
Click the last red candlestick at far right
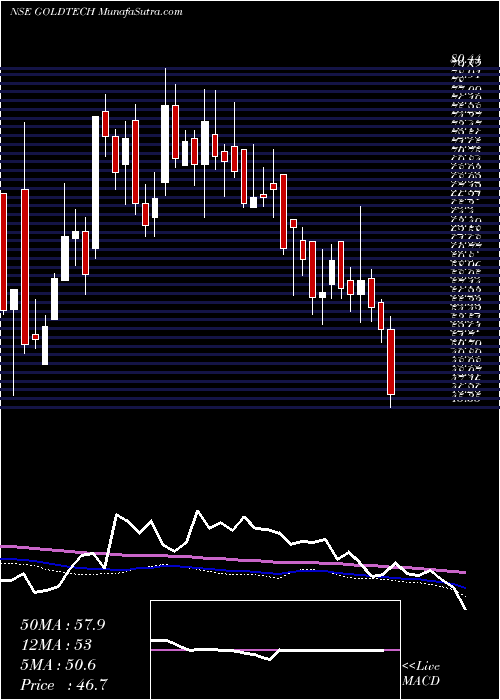(391, 362)
